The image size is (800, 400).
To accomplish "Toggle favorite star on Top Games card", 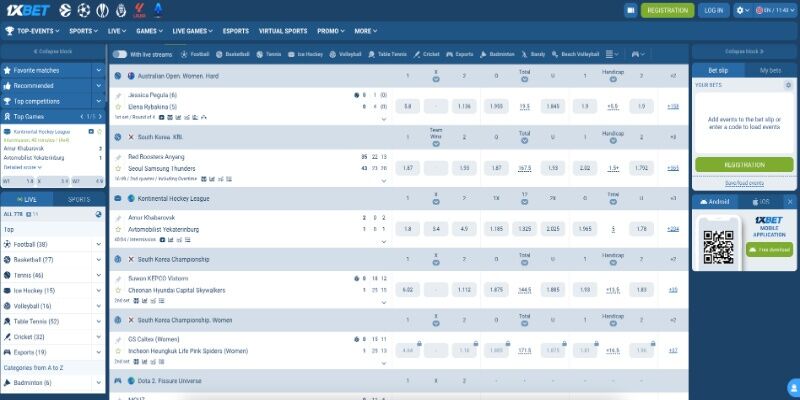I will 99,132.
